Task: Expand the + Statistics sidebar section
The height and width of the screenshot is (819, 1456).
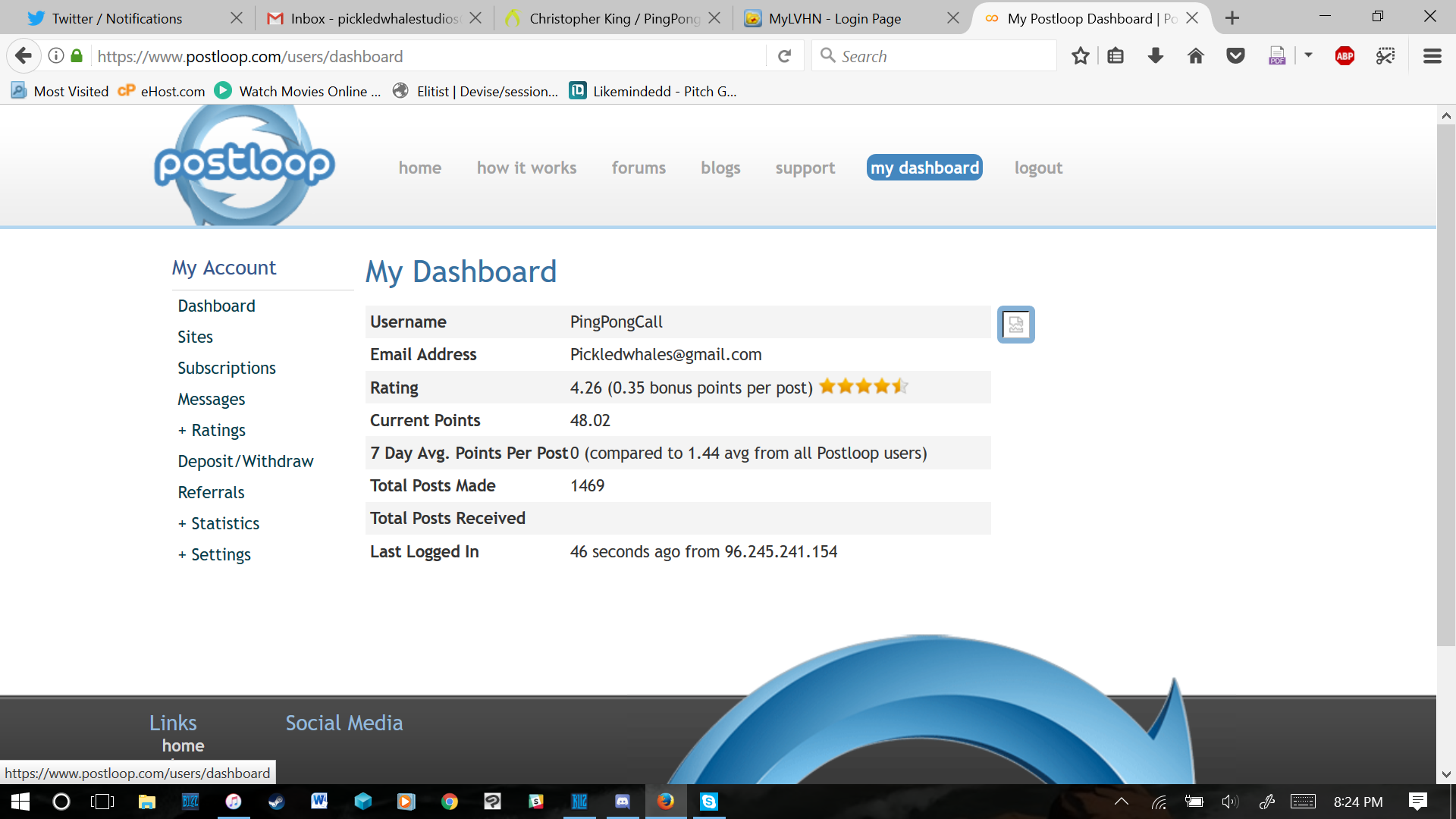Action: pos(218,523)
